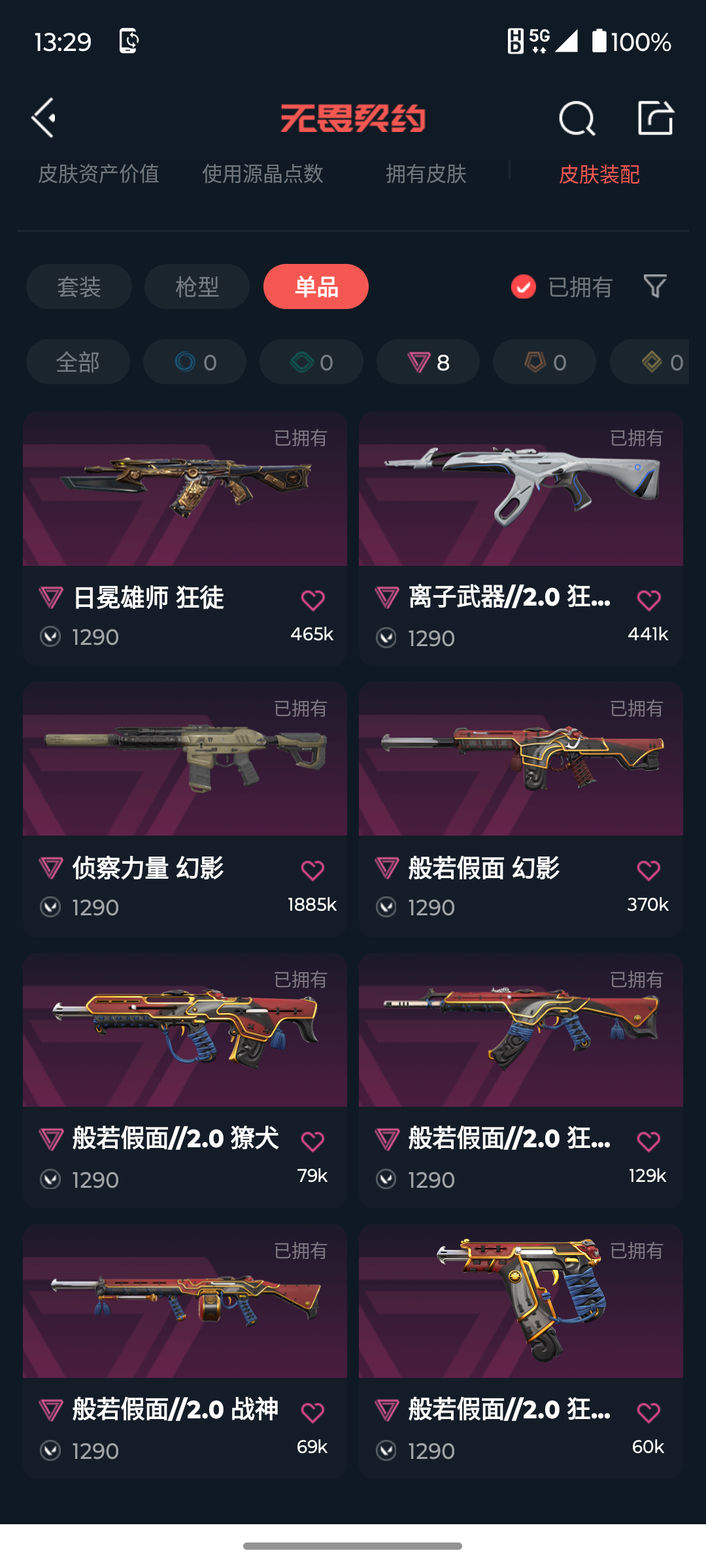Select the pink triangle tier filter showing 8
This screenshot has width=706, height=1568.
click(x=428, y=362)
